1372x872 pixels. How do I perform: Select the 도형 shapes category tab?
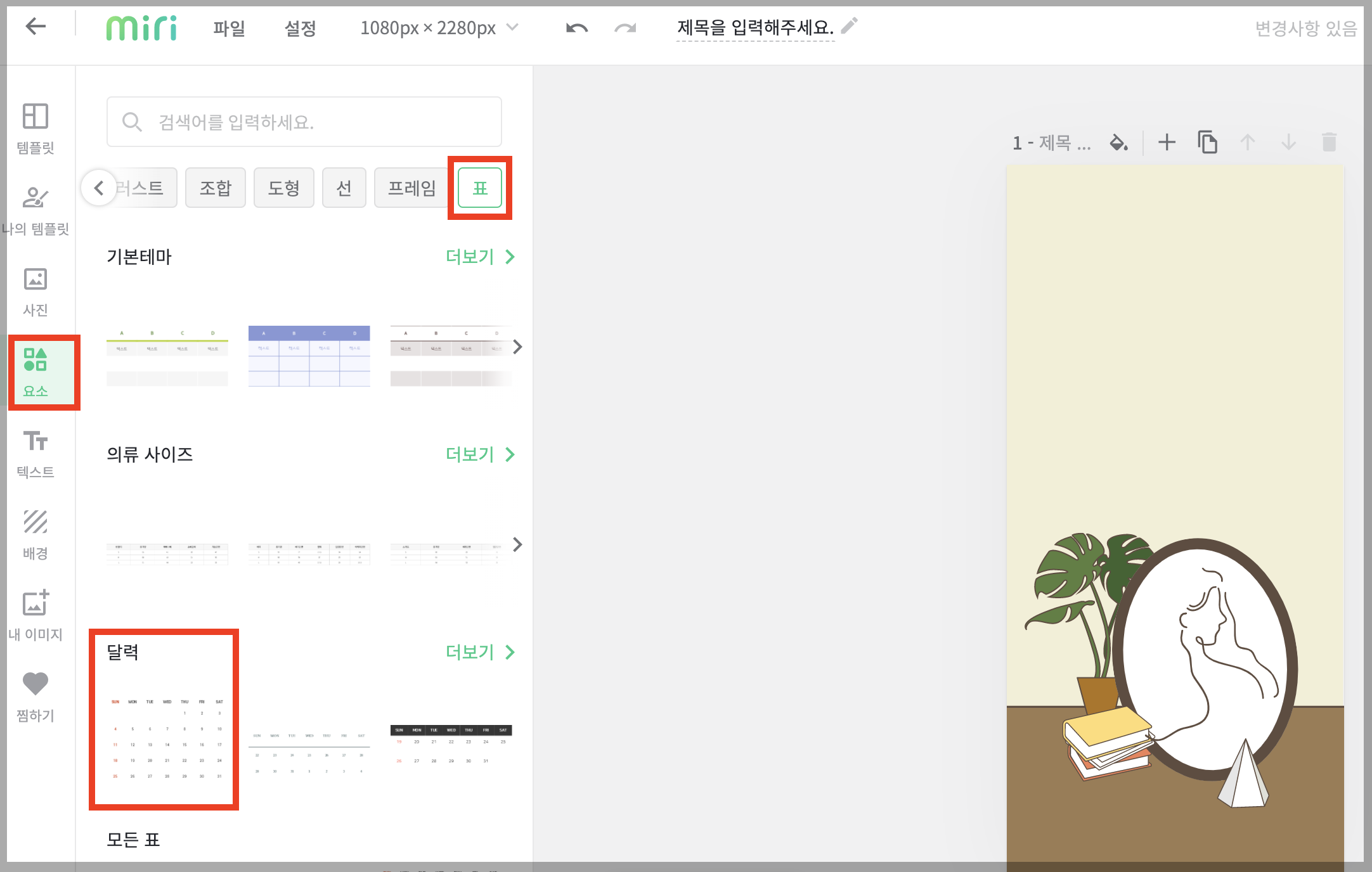point(283,188)
